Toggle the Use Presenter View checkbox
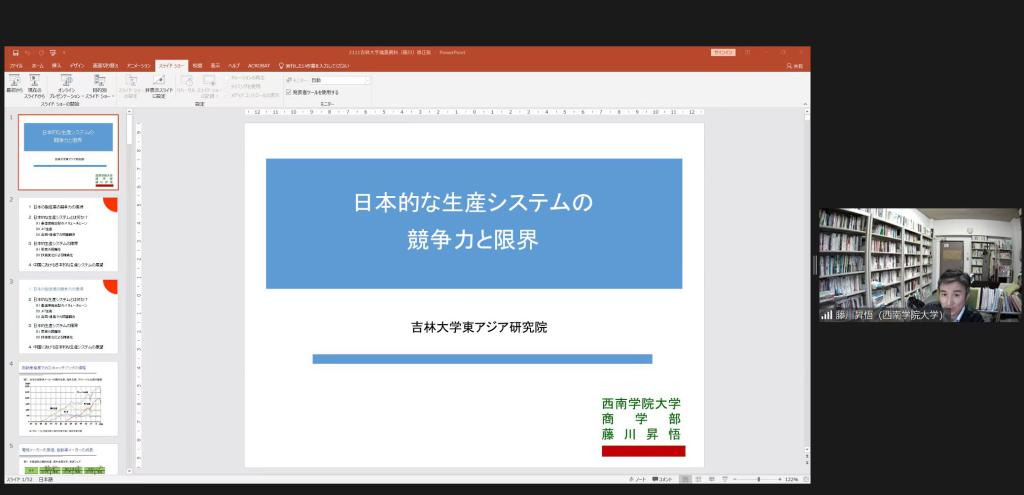This screenshot has height=495, width=1024. pos(289,92)
